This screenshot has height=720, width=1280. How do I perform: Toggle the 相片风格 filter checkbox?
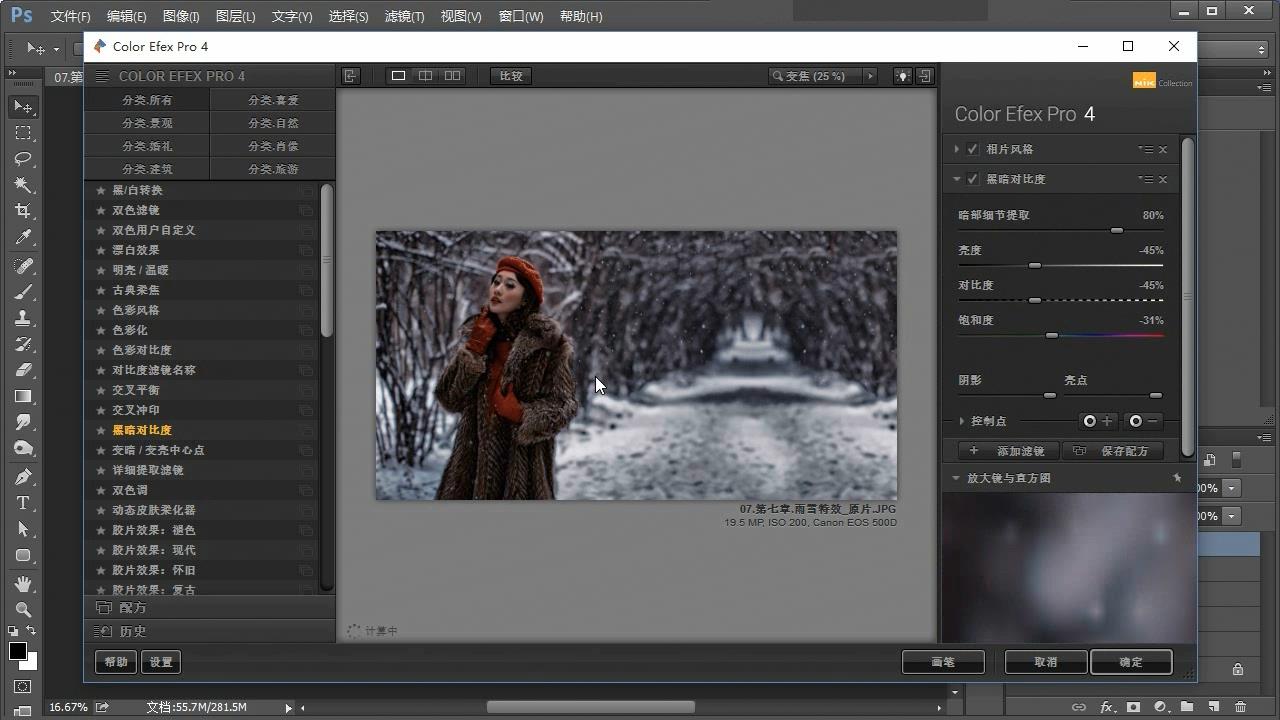(x=973, y=149)
